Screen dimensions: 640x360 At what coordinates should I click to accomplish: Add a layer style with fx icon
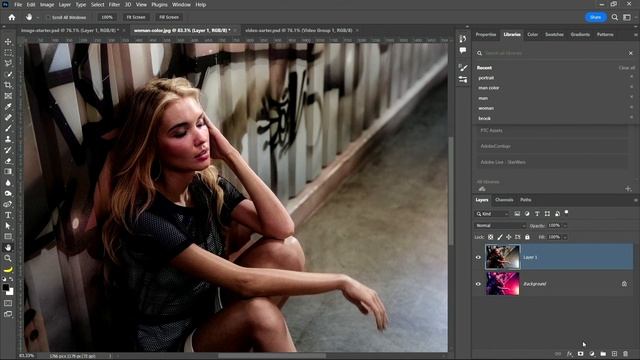(569, 354)
